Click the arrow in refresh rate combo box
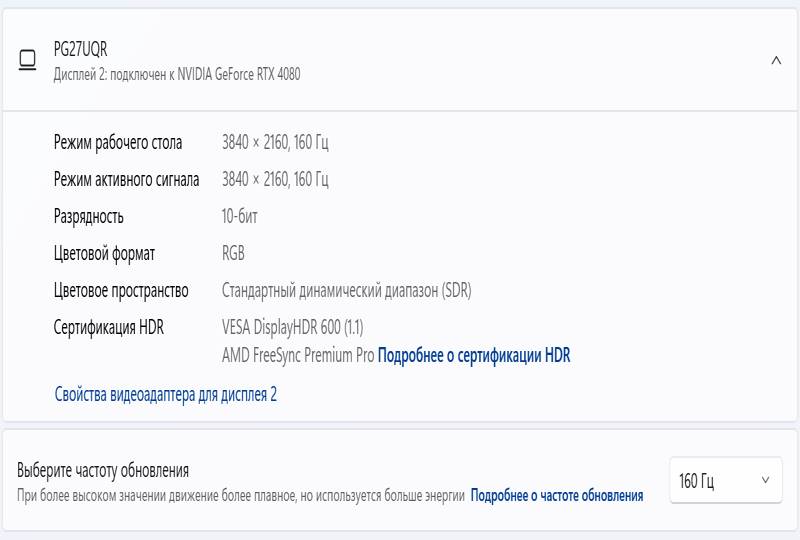 (765, 480)
